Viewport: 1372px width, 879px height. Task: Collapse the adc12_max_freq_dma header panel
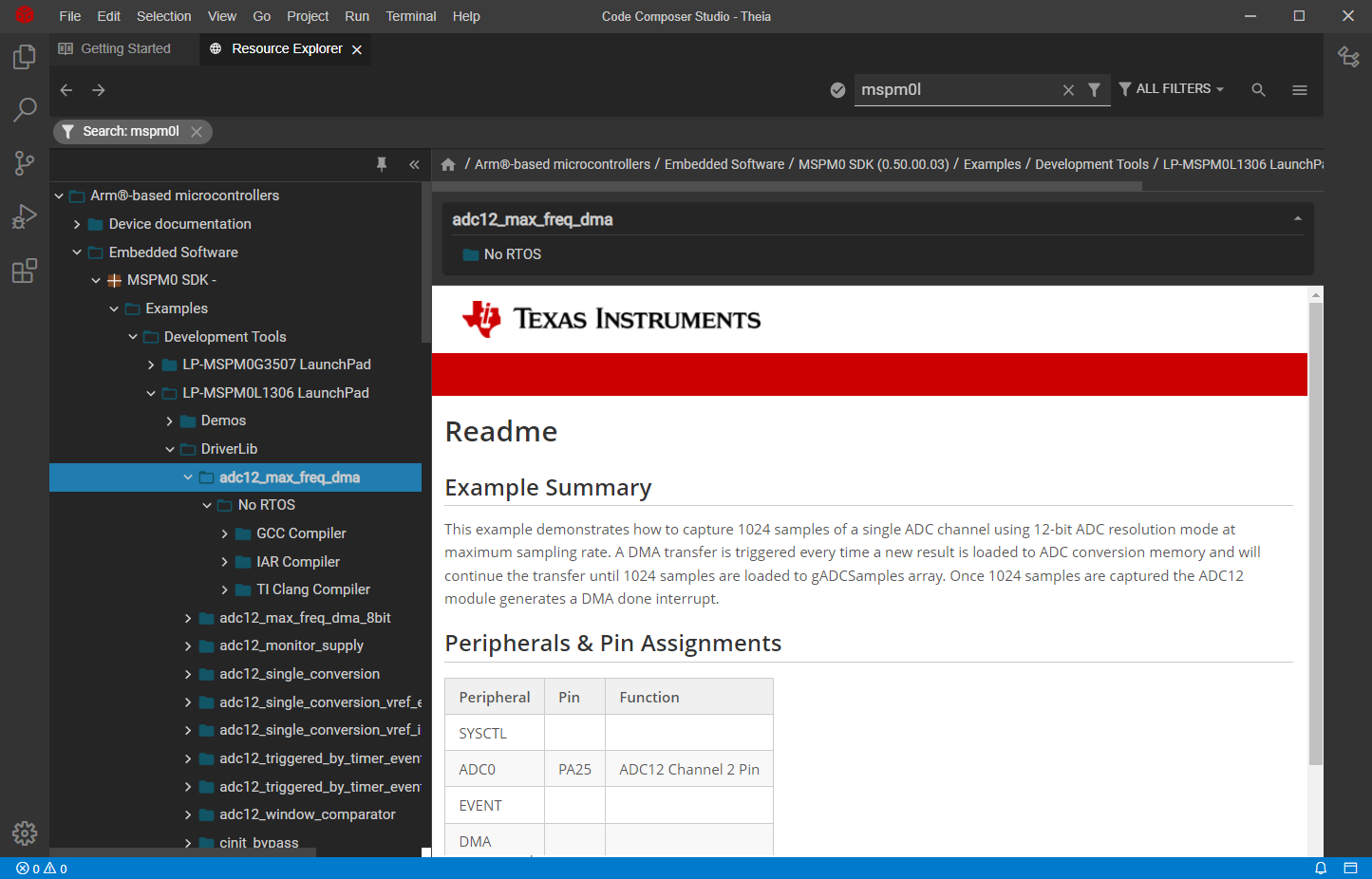point(1297,219)
